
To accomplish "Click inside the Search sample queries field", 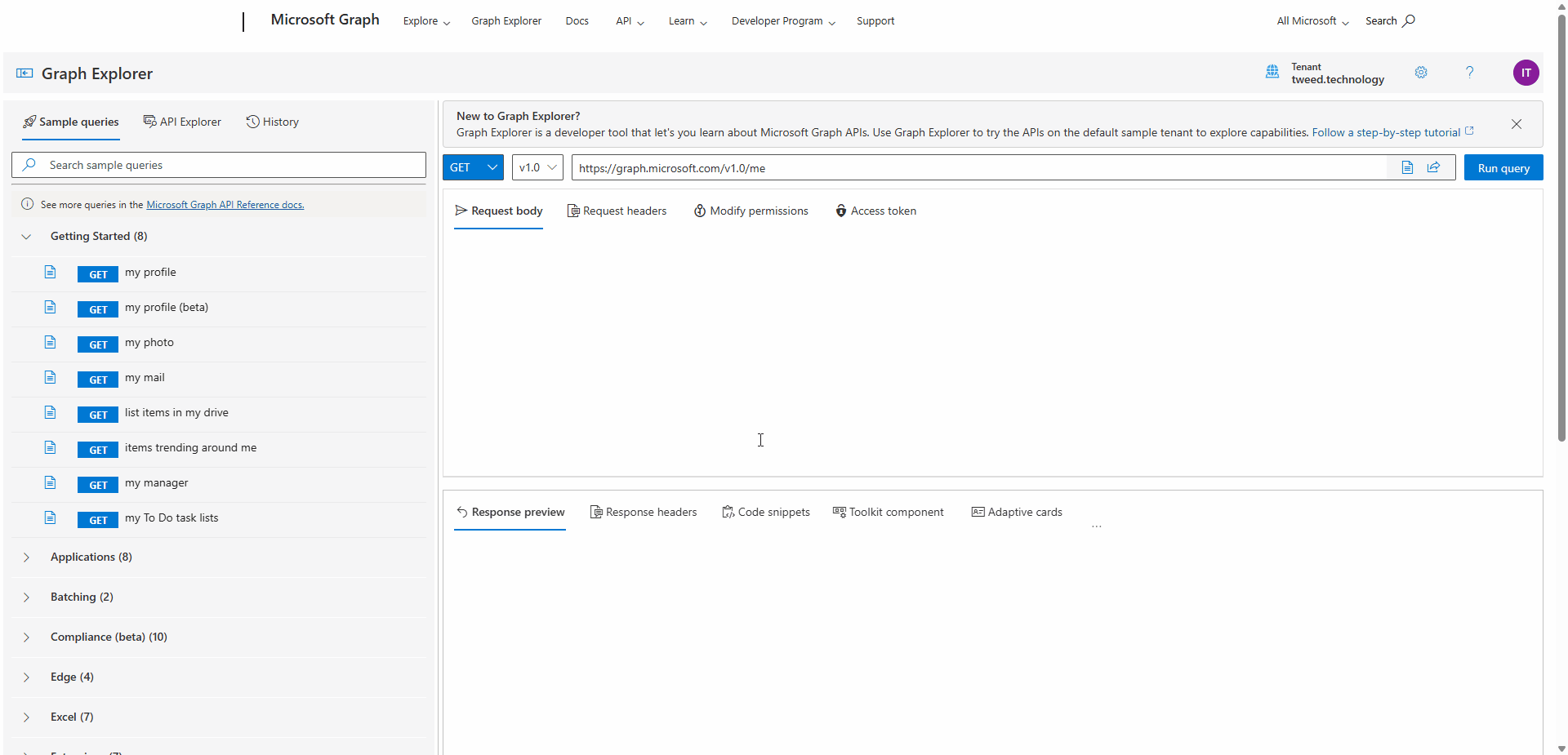I will (218, 165).
